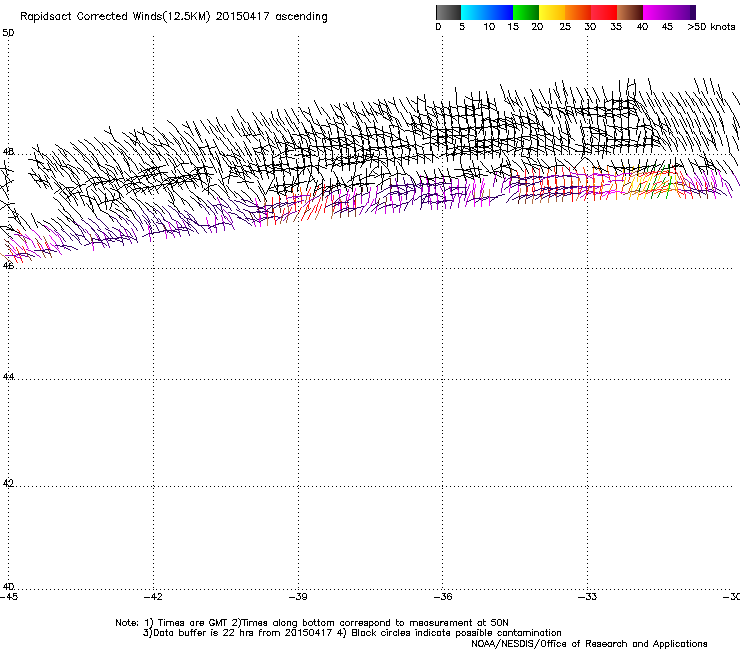Click the note 'Data buffer is 22 hrs'
This screenshot has height=650, width=740.
(x=204, y=633)
